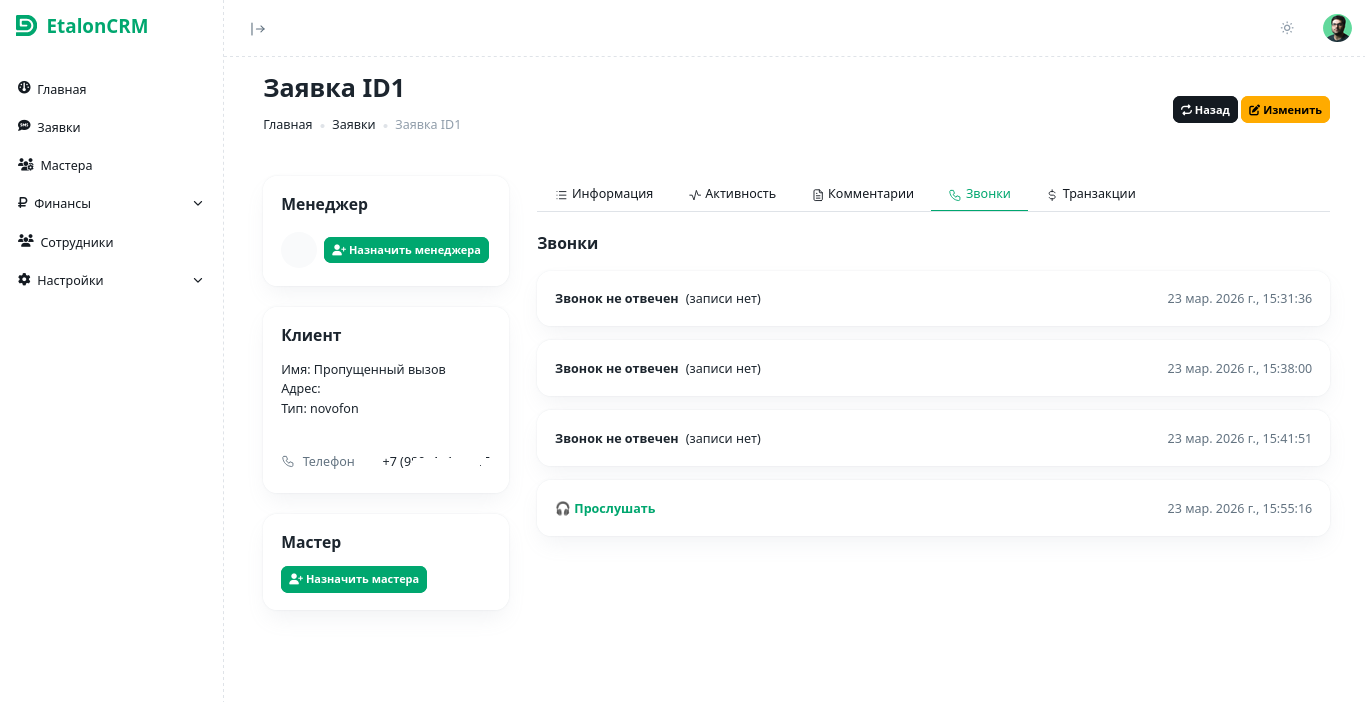This screenshot has height=702, width=1365.
Task: Click the EtalonCRM logo icon
Action: [27, 26]
